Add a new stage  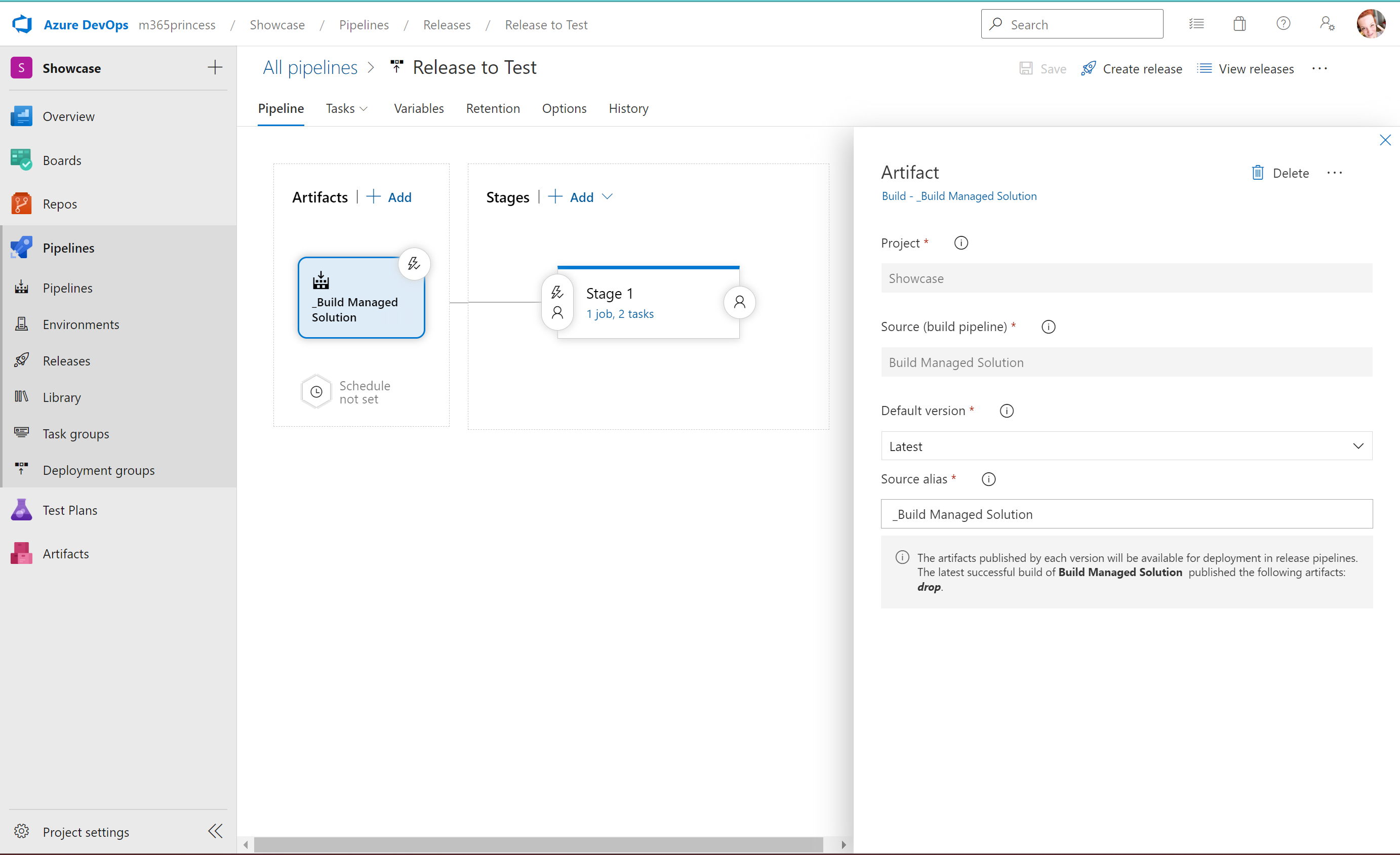[571, 197]
